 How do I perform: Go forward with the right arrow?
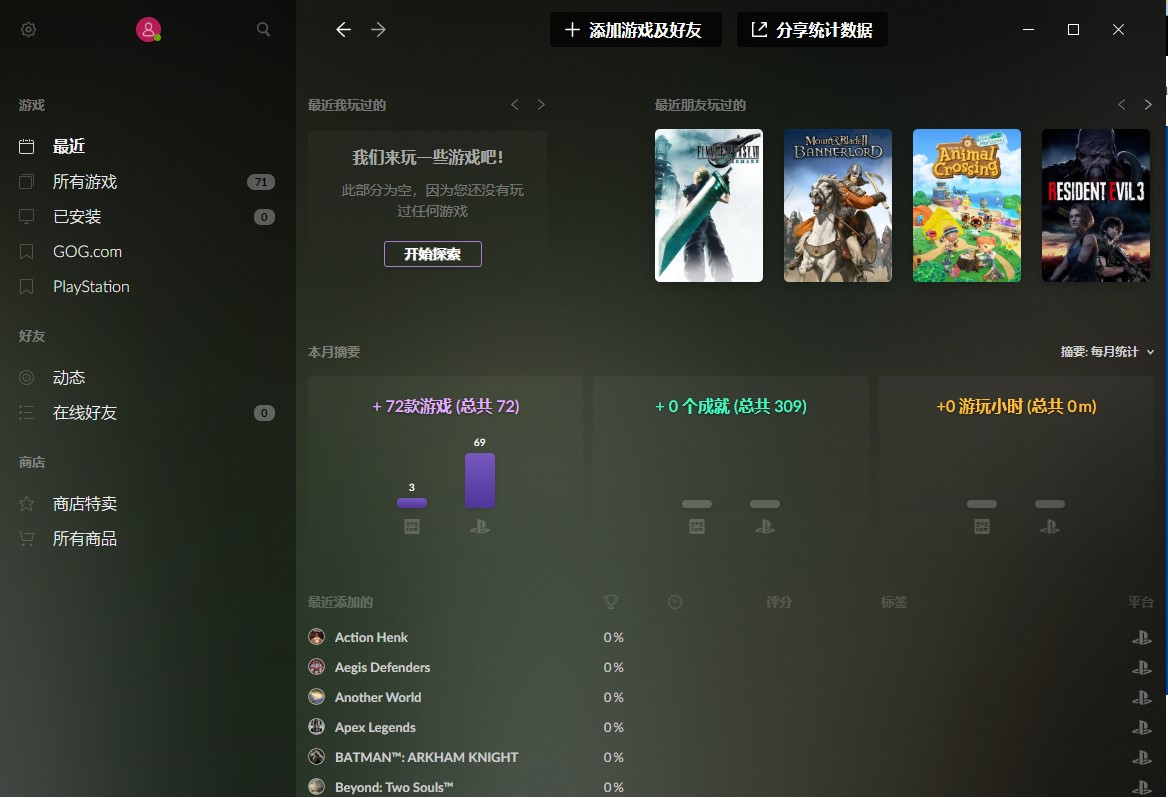378,30
